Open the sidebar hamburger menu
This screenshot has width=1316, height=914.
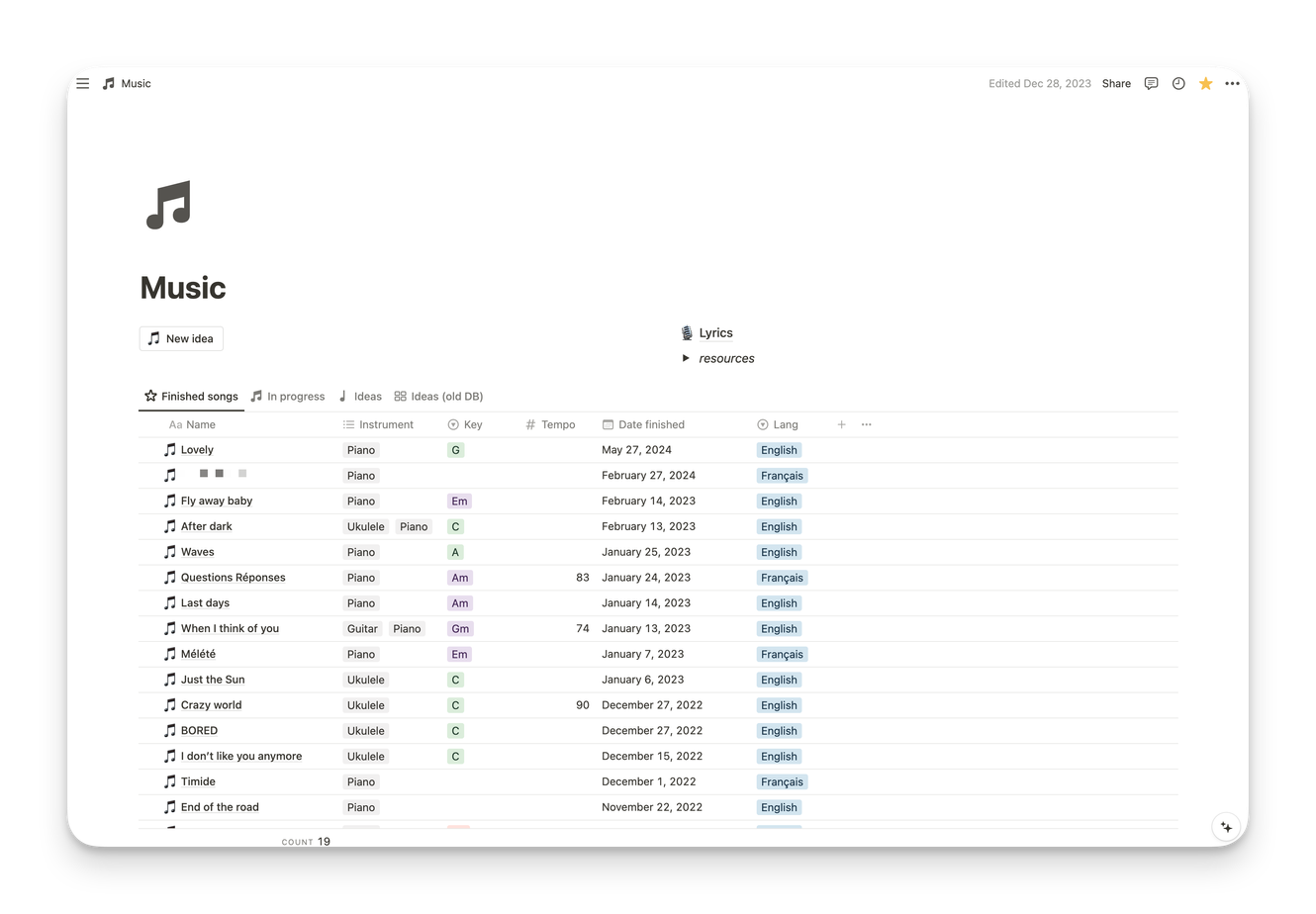[x=83, y=84]
